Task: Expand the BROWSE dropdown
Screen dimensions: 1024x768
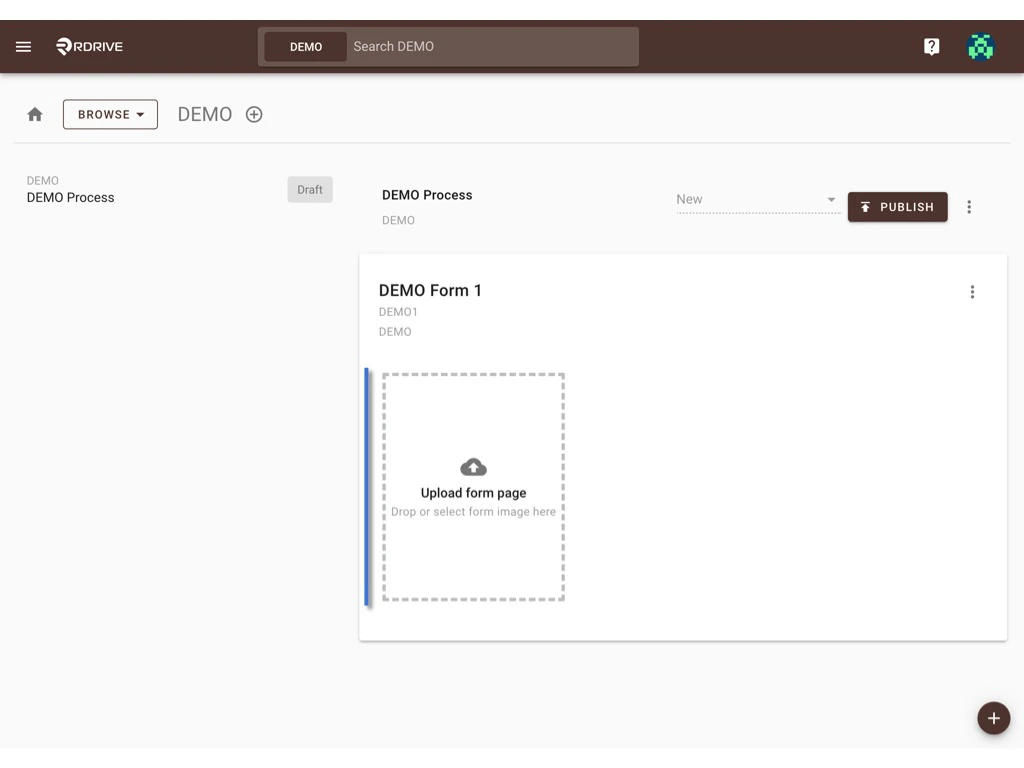Action: pyautogui.click(x=110, y=114)
